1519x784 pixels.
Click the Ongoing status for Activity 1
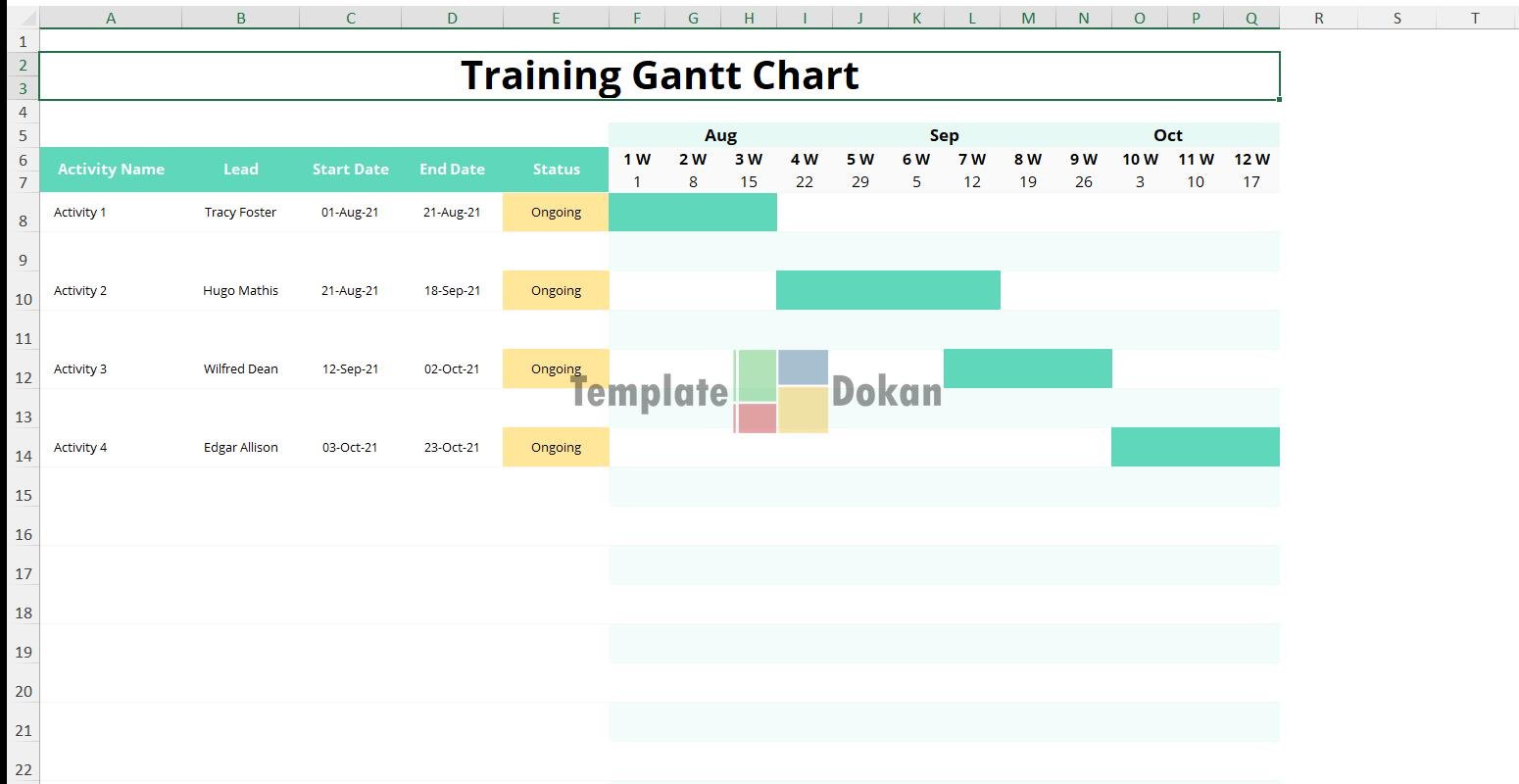[x=556, y=212]
